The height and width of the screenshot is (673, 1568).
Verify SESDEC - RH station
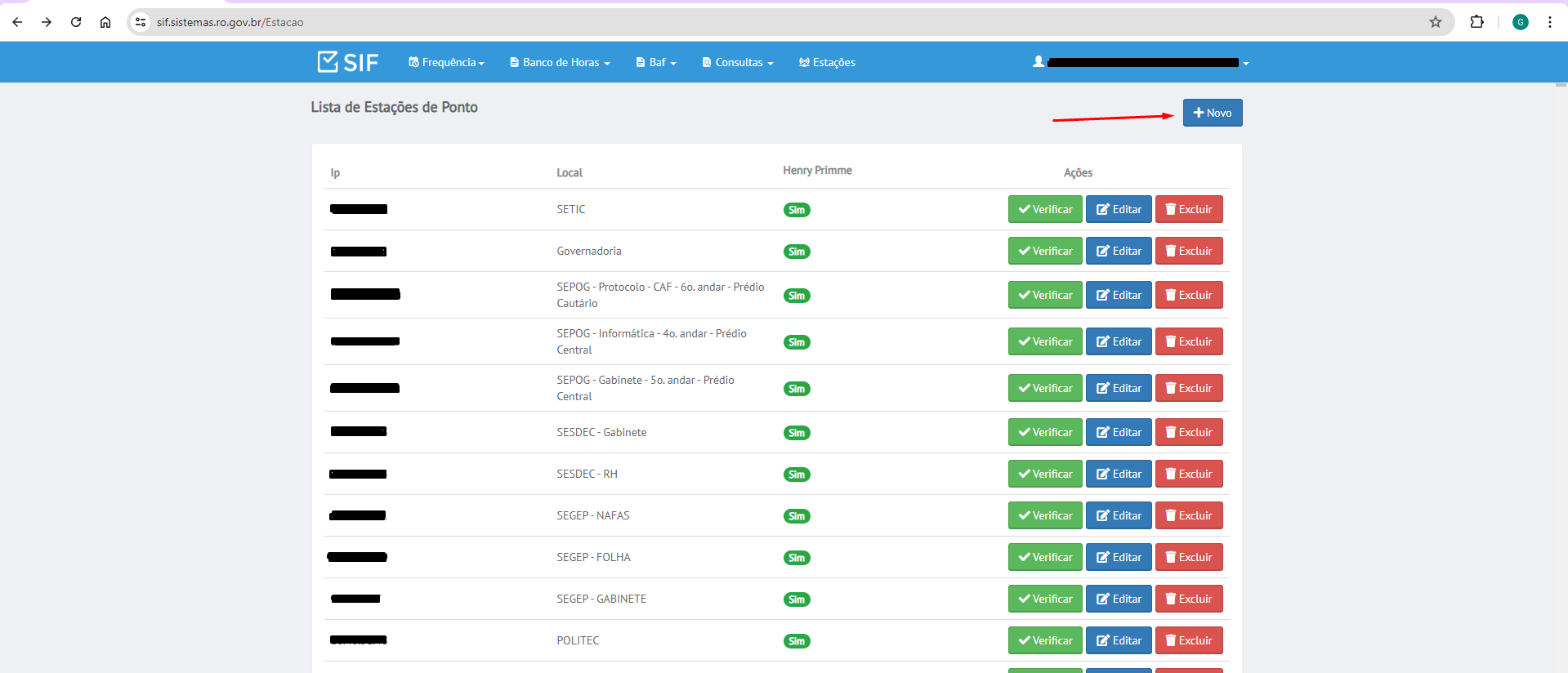(x=1045, y=474)
